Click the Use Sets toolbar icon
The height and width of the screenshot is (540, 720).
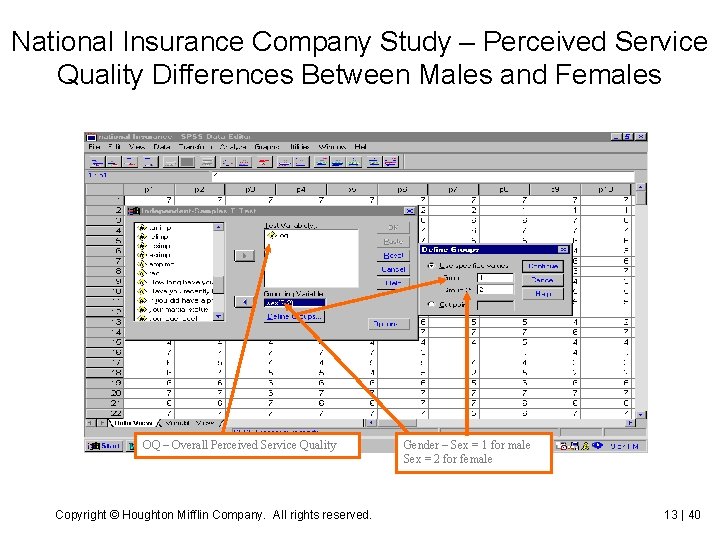point(391,162)
